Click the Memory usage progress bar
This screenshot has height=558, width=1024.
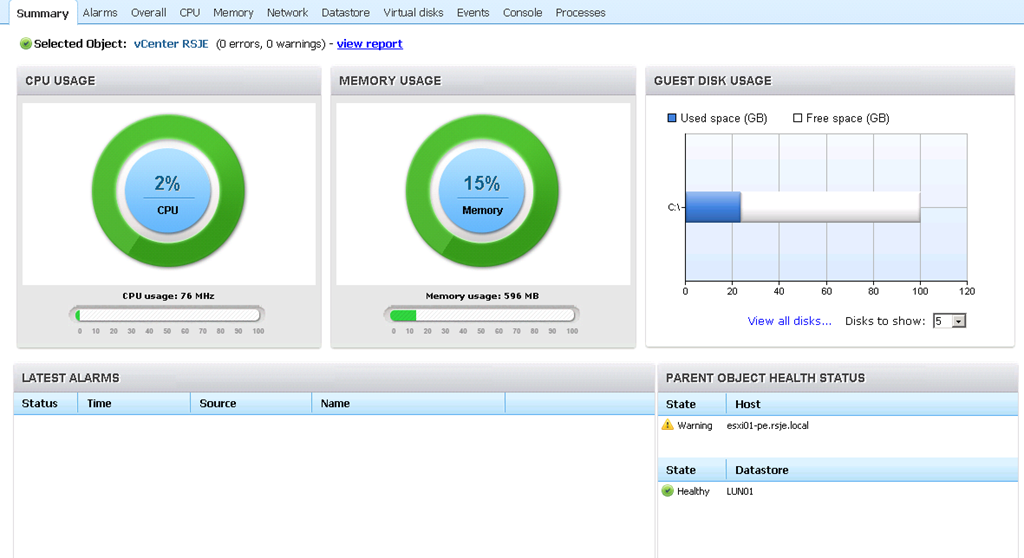(x=482, y=315)
